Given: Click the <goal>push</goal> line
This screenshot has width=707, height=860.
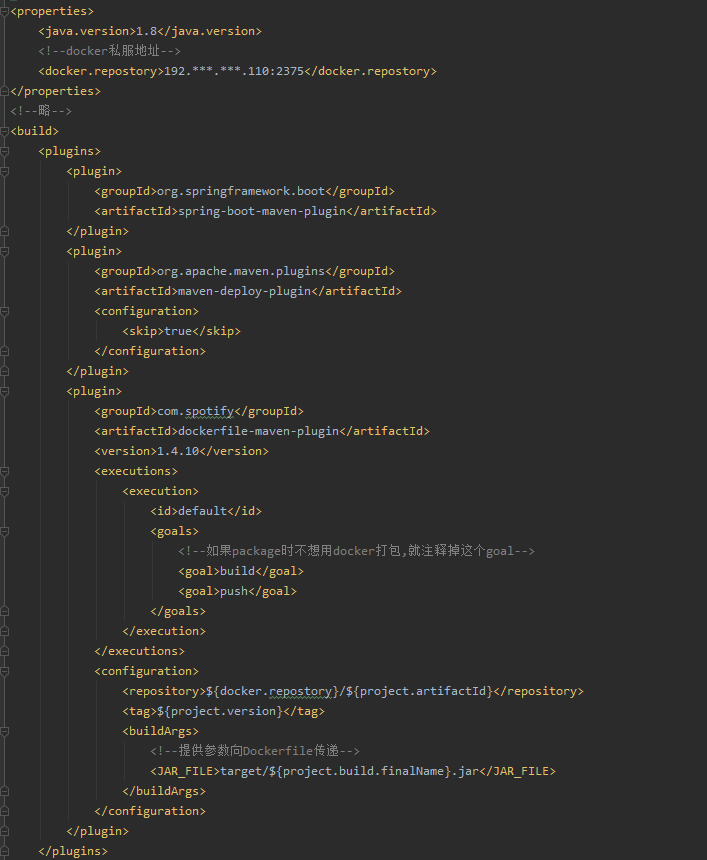Looking at the screenshot, I should [237, 591].
